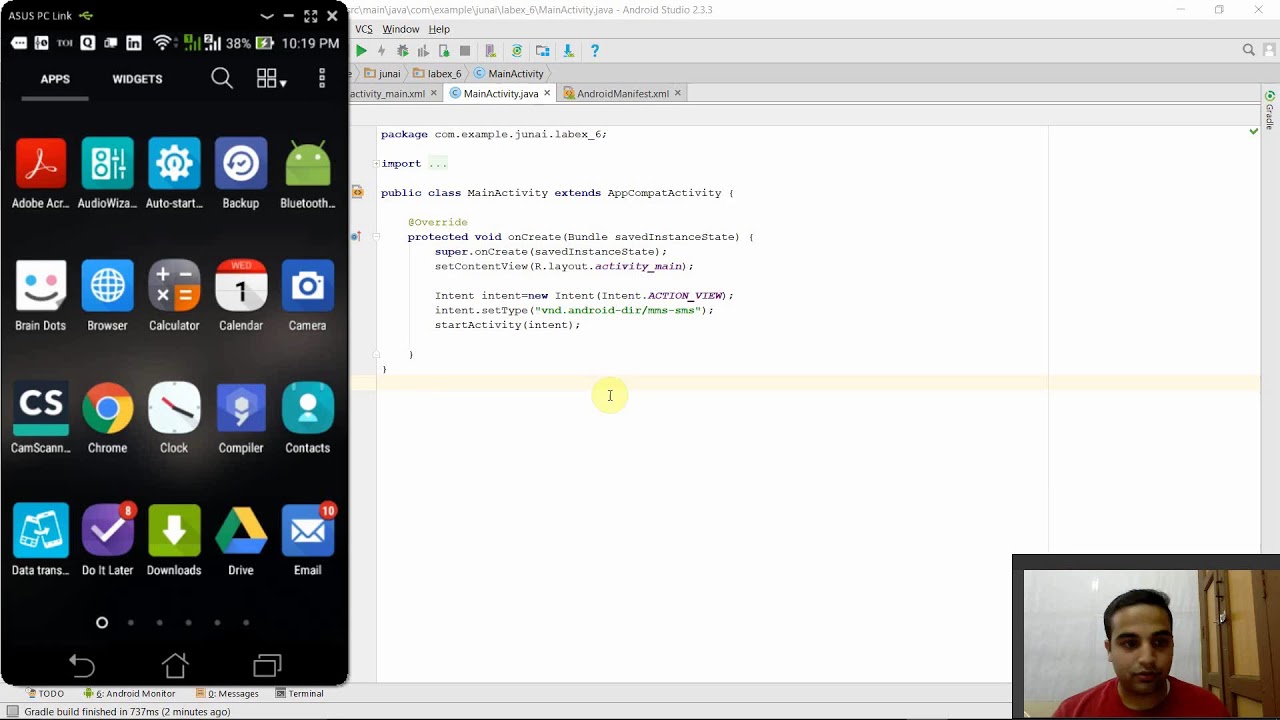This screenshot has width=1280, height=720.
Task: Open the app drawer three-dot overflow menu
Action: click(x=322, y=78)
